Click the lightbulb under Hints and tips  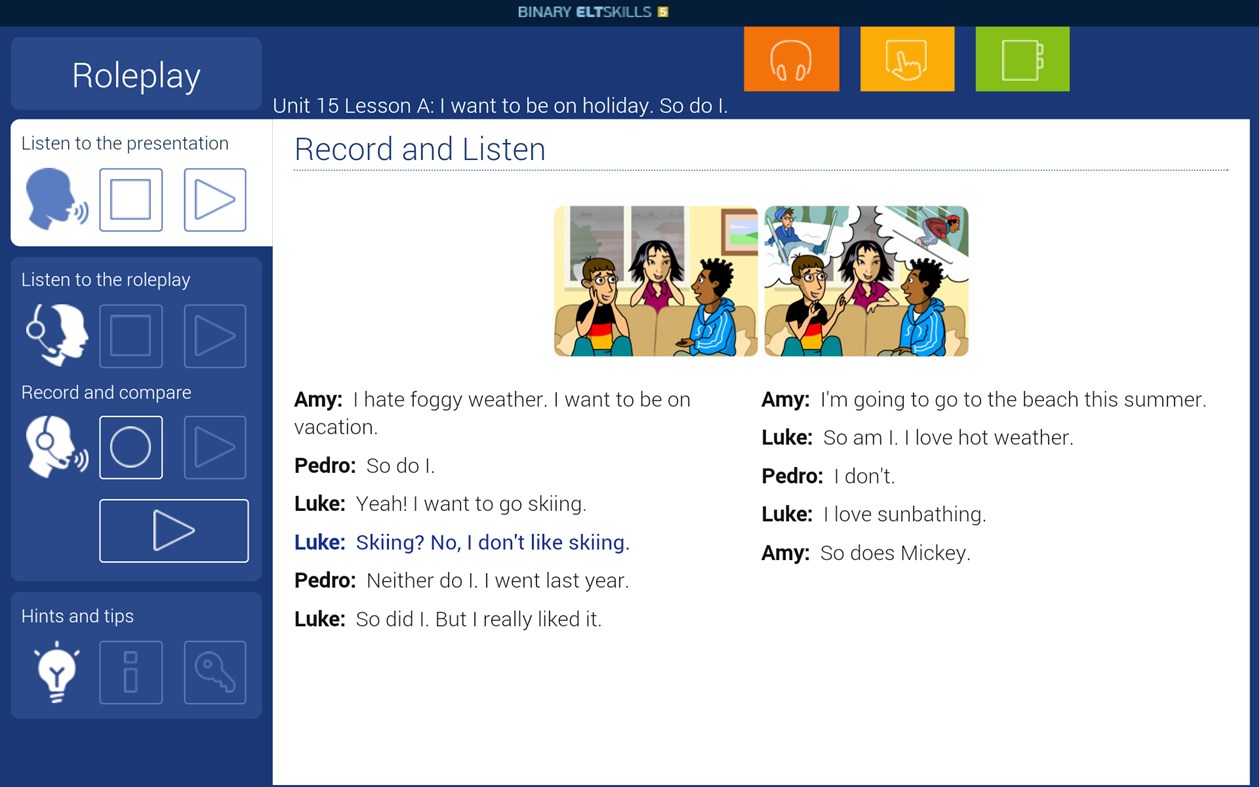pos(56,672)
